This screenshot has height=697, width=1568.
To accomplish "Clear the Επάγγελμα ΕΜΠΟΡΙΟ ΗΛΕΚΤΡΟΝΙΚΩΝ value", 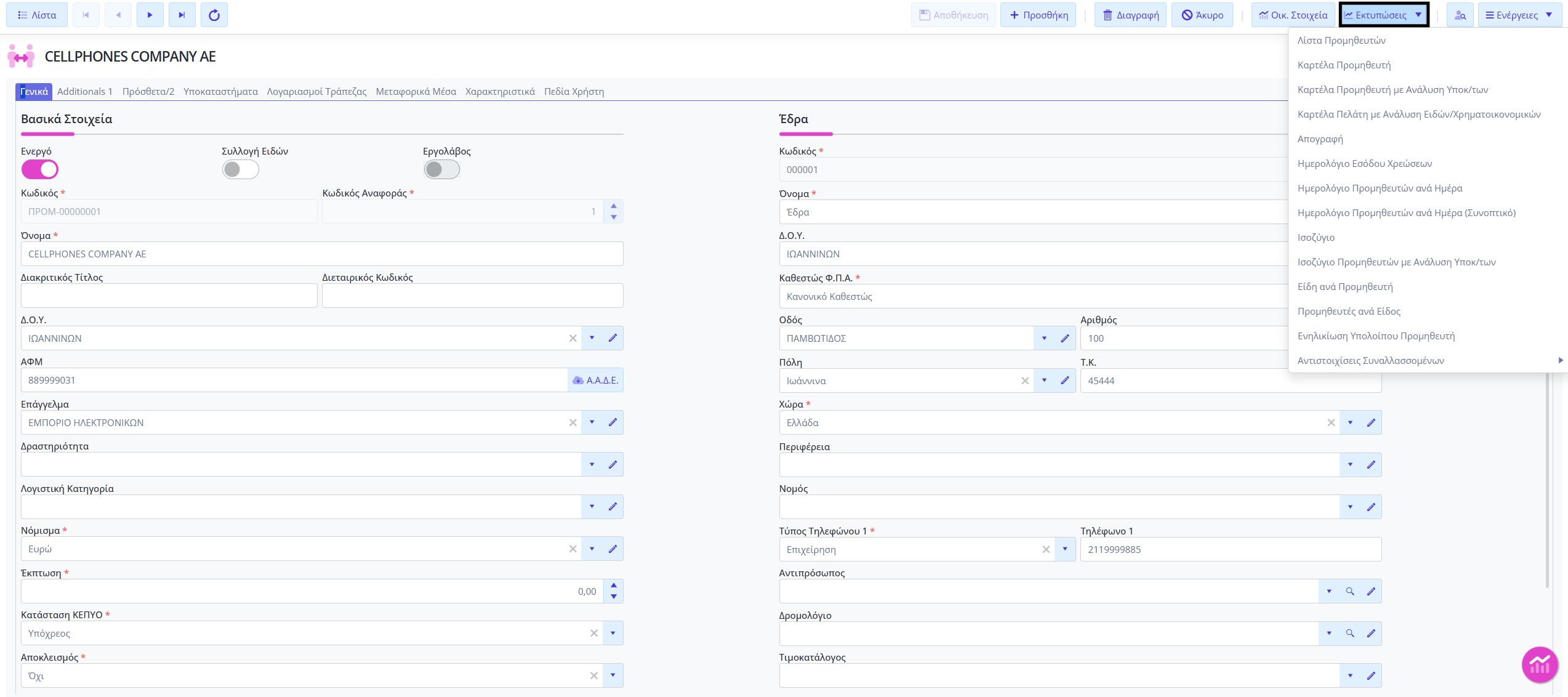I will 573,422.
